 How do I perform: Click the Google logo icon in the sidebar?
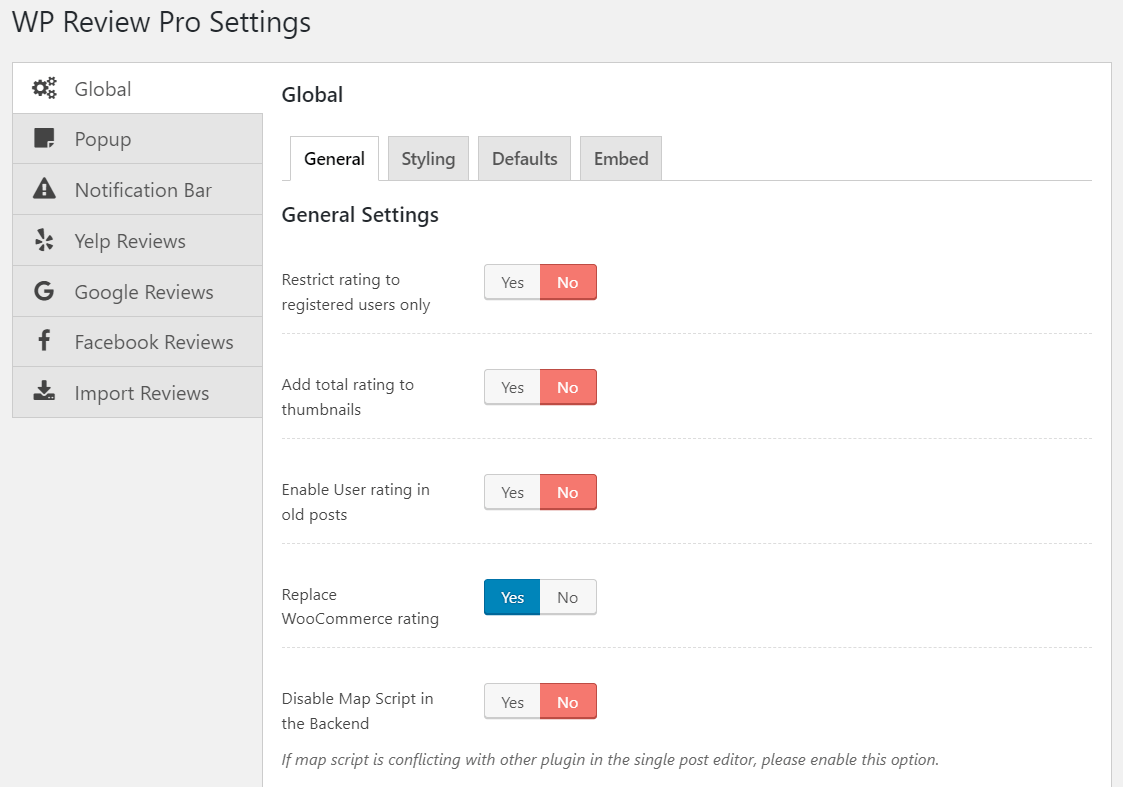[44, 291]
